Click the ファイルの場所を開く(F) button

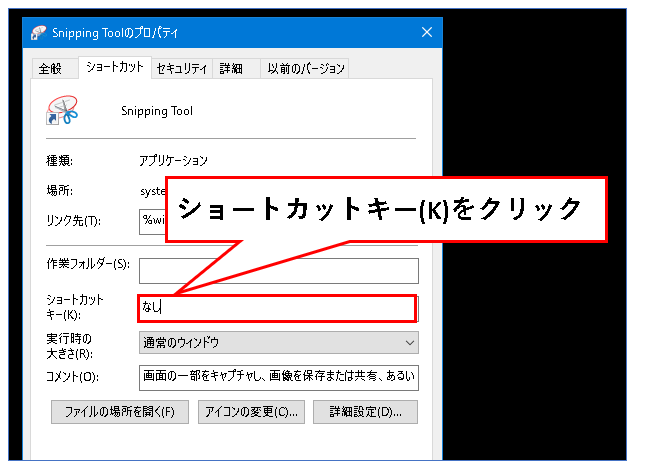(120, 412)
